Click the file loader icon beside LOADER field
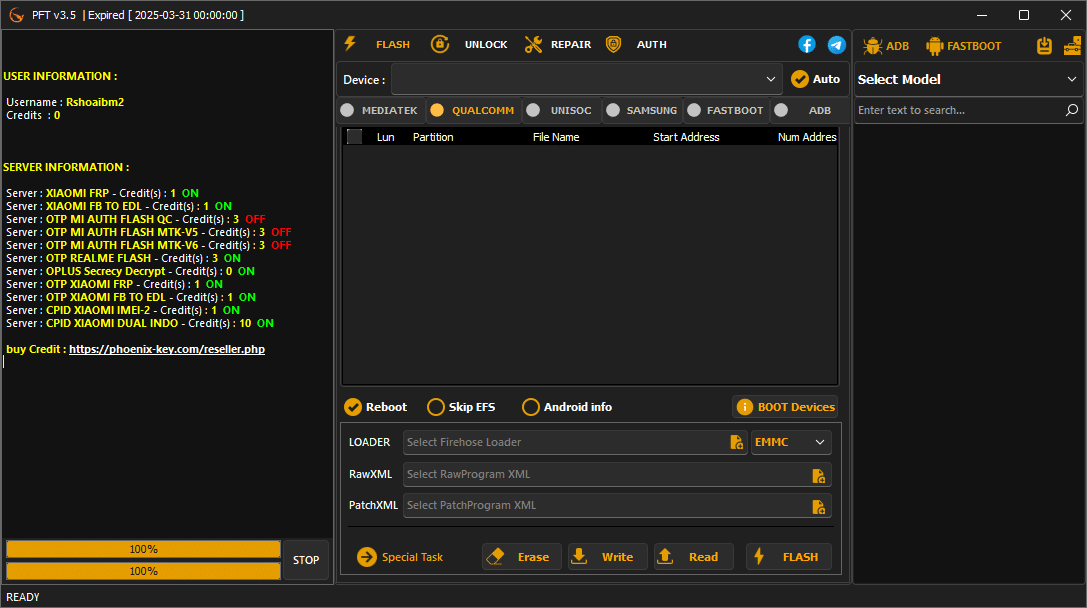The height and width of the screenshot is (608, 1087). [737, 441]
